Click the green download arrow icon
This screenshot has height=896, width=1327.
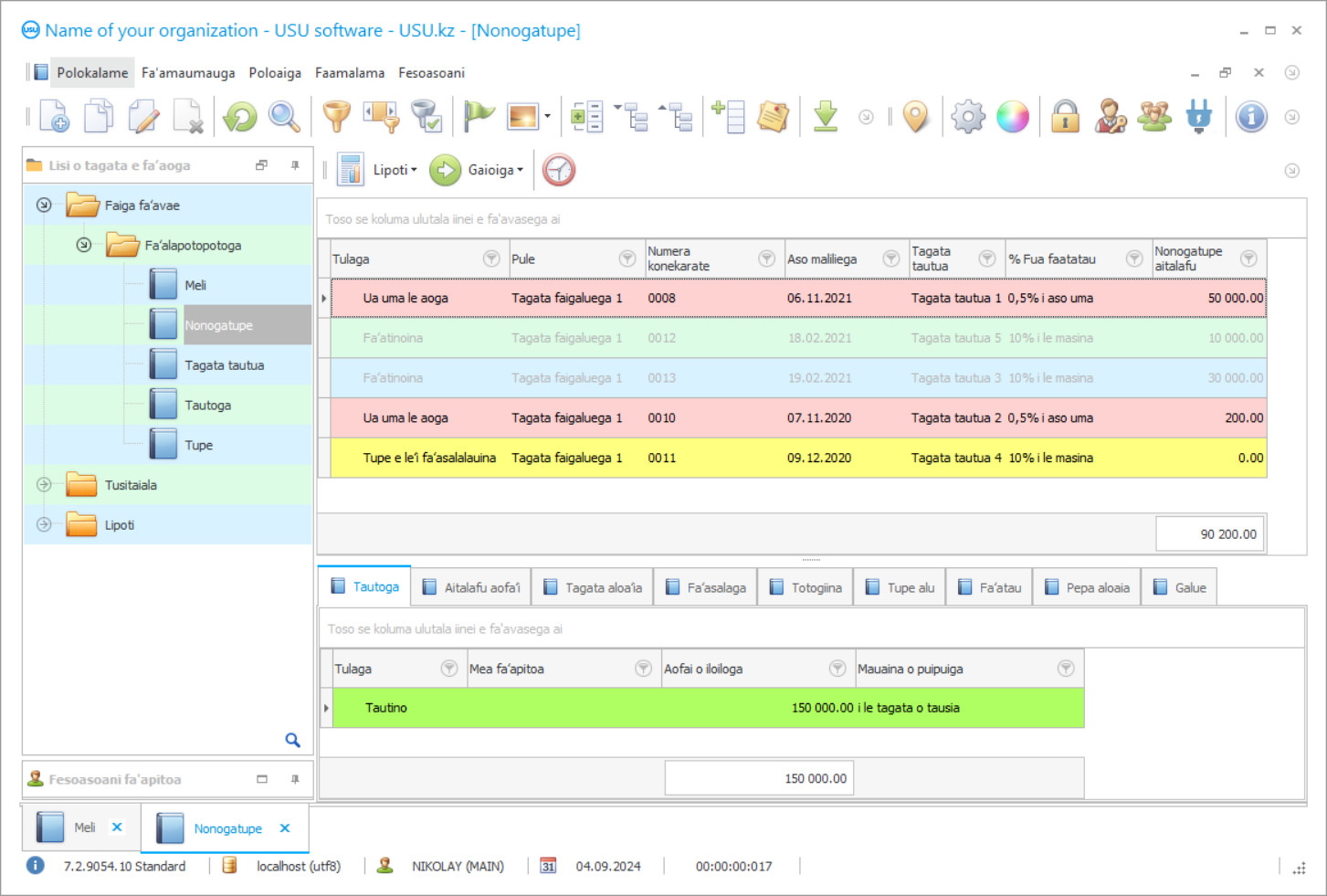click(826, 117)
